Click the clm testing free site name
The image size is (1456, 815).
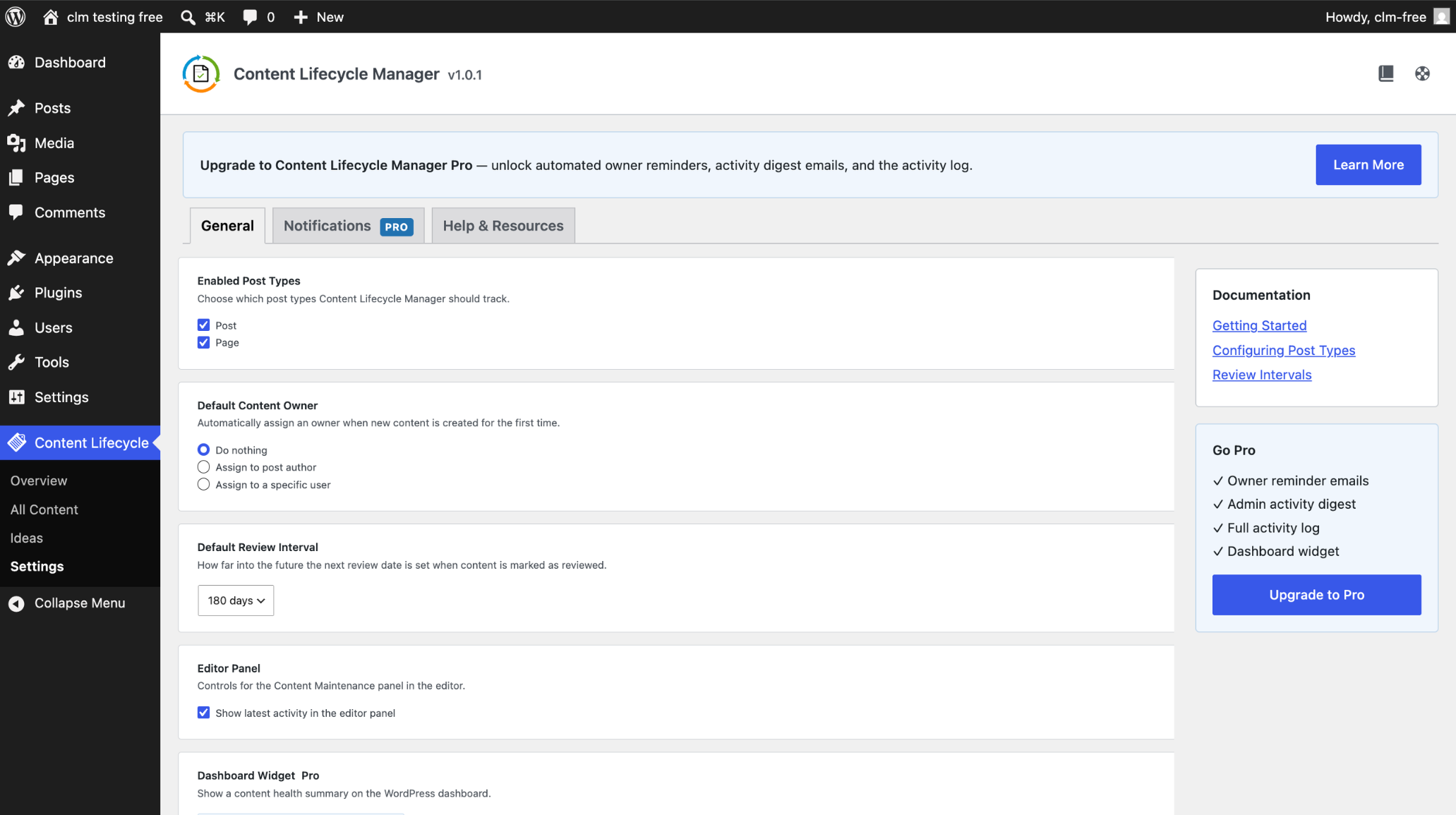click(115, 17)
